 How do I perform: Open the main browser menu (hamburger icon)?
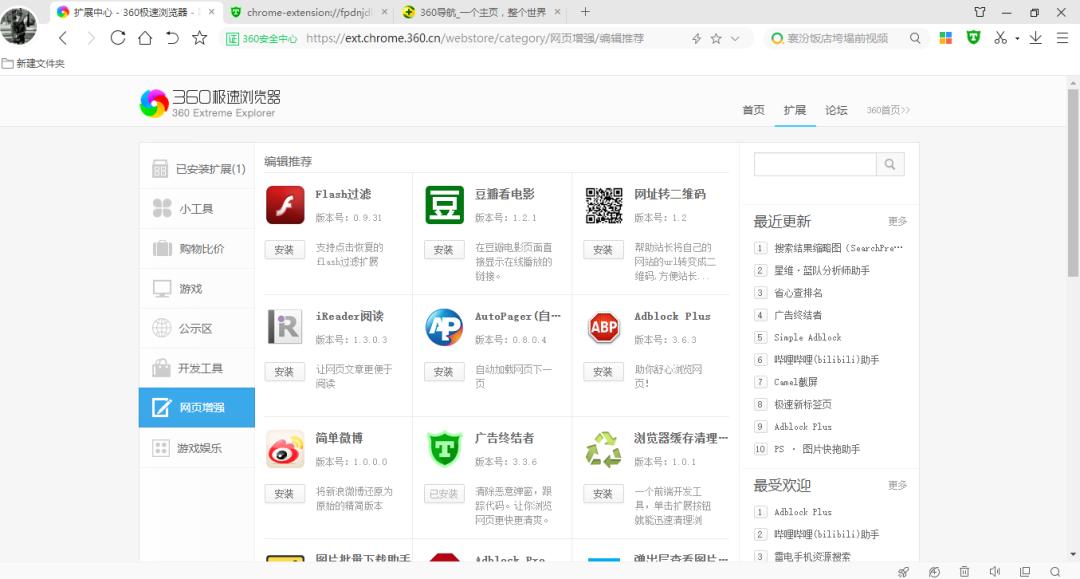point(1062,38)
